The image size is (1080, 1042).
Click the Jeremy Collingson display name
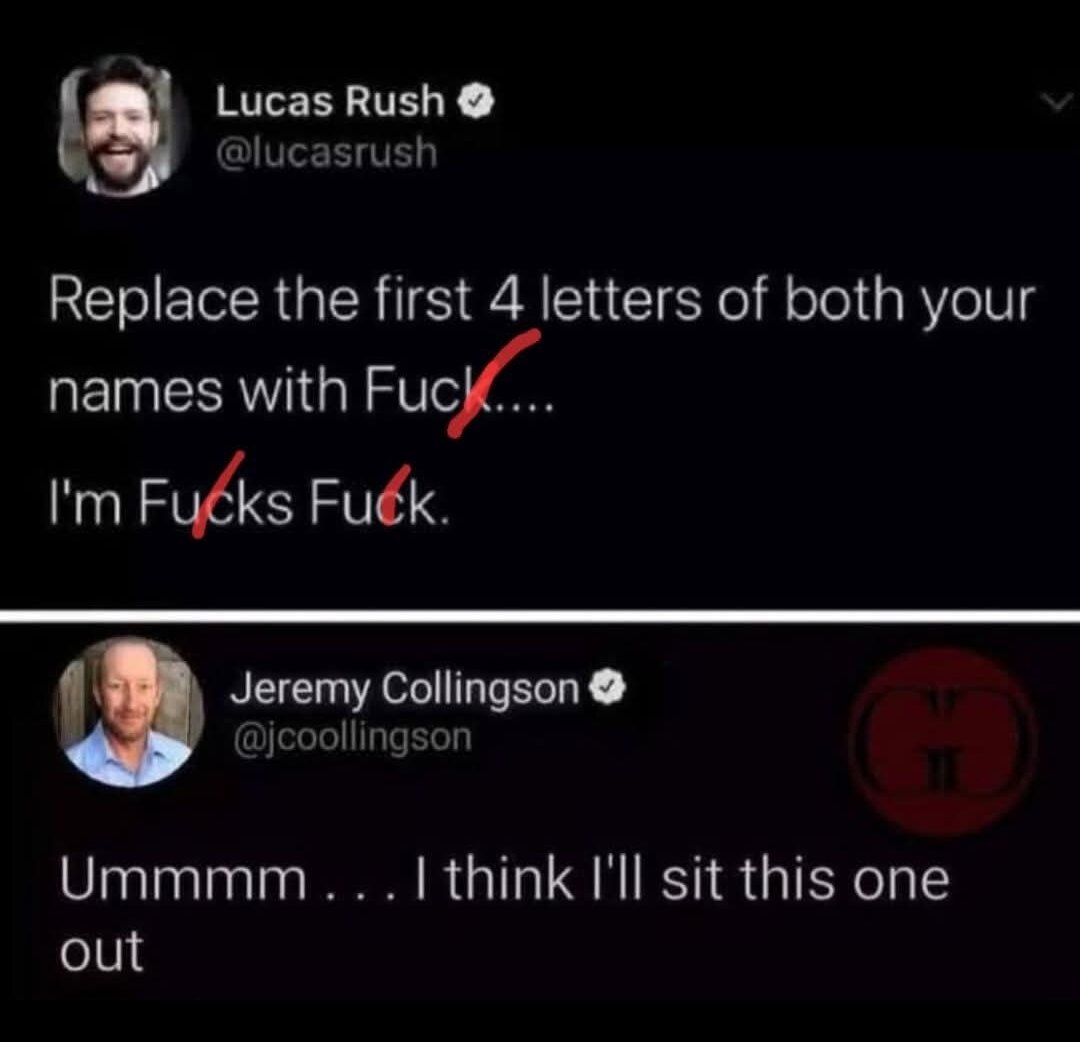coord(405,689)
